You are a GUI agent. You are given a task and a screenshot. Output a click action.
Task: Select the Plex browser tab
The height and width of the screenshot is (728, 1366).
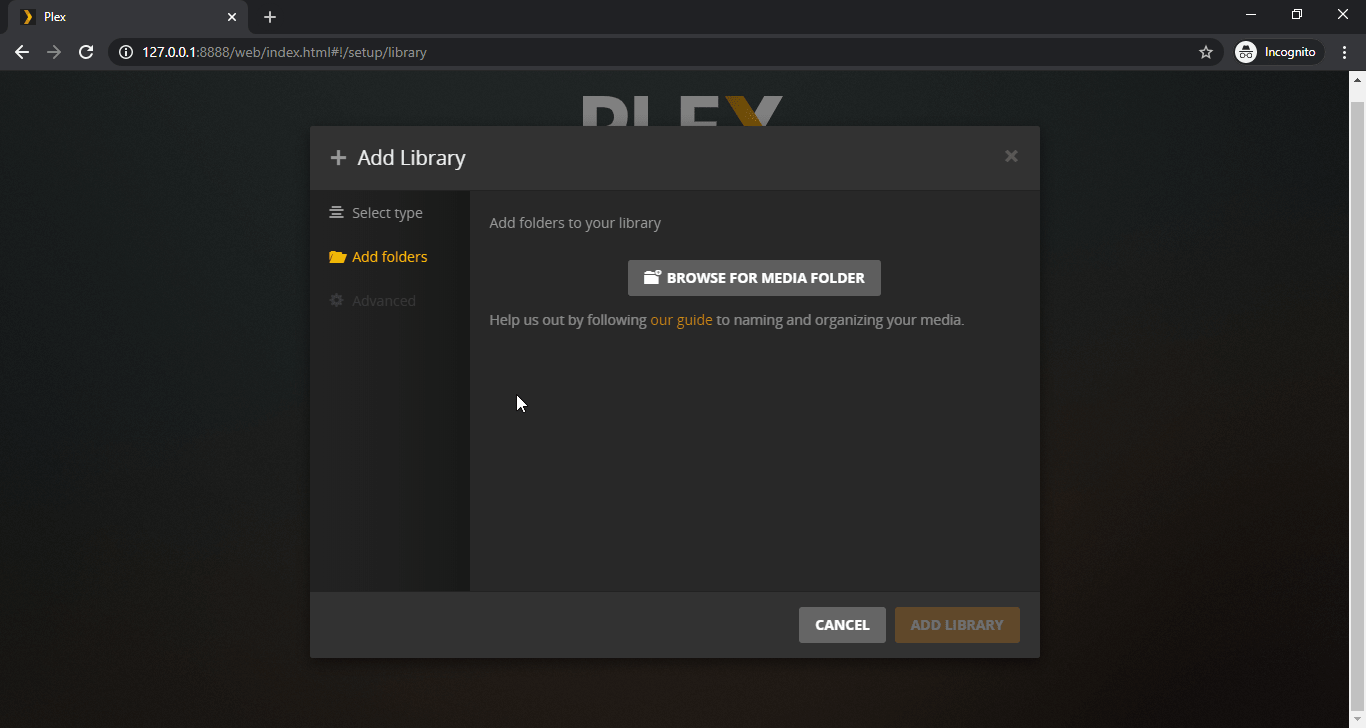[x=120, y=17]
